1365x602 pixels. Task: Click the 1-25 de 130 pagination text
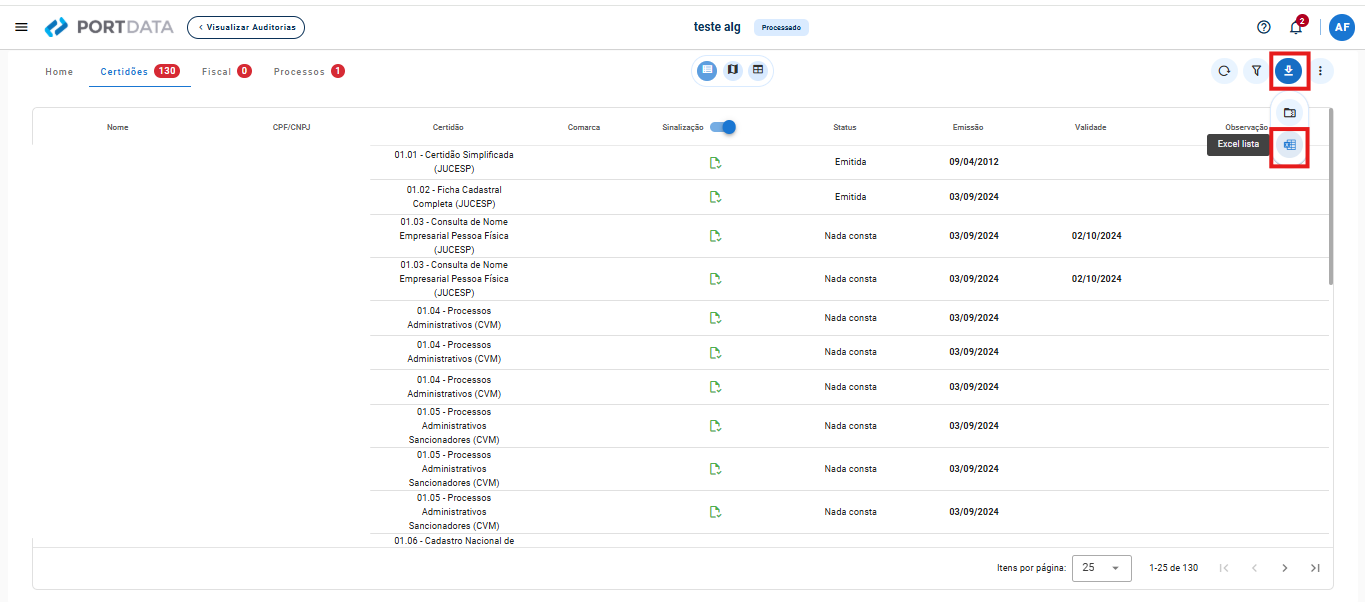tap(1174, 568)
